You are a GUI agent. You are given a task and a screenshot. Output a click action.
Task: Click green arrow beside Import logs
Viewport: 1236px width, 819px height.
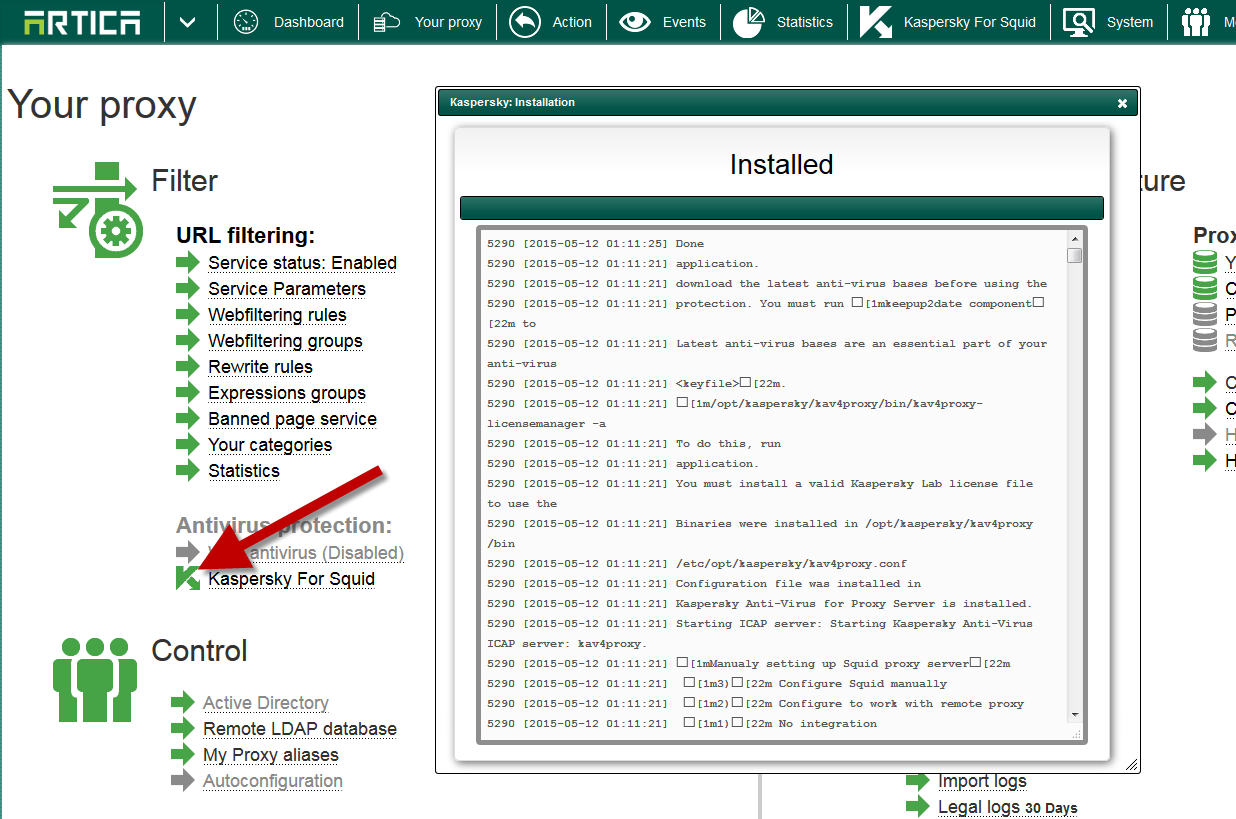pyautogui.click(x=918, y=780)
